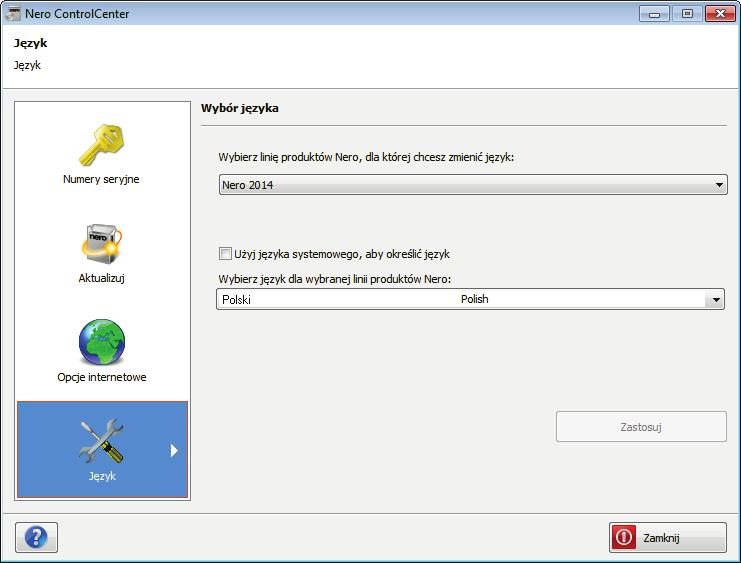Click the Wybór języka heading
Viewport: 741px width, 563px height.
pyautogui.click(x=240, y=108)
